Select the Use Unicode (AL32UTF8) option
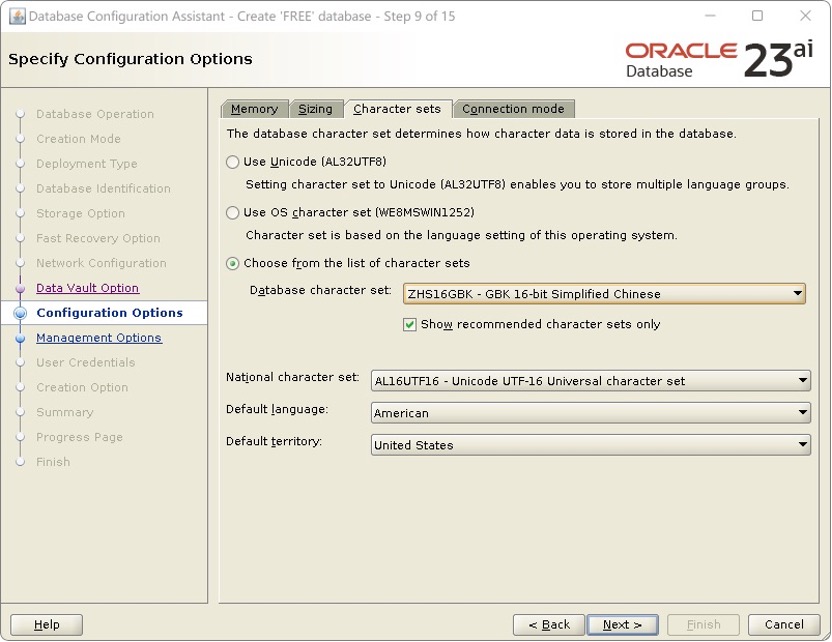The height and width of the screenshot is (642, 832). tap(232, 161)
